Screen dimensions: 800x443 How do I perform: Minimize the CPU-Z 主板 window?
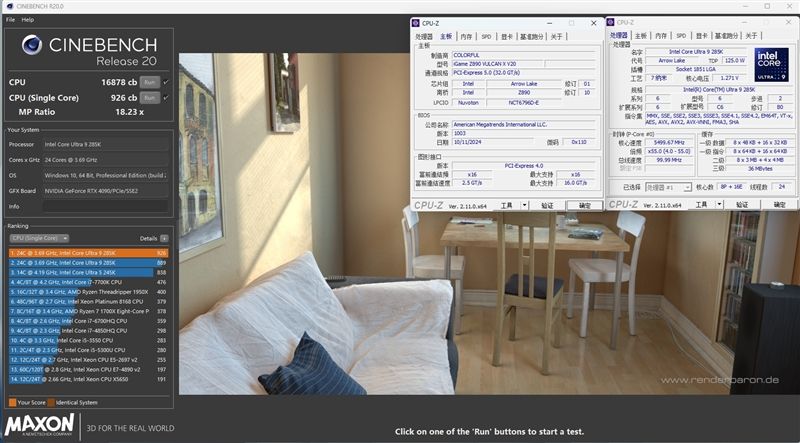click(549, 23)
